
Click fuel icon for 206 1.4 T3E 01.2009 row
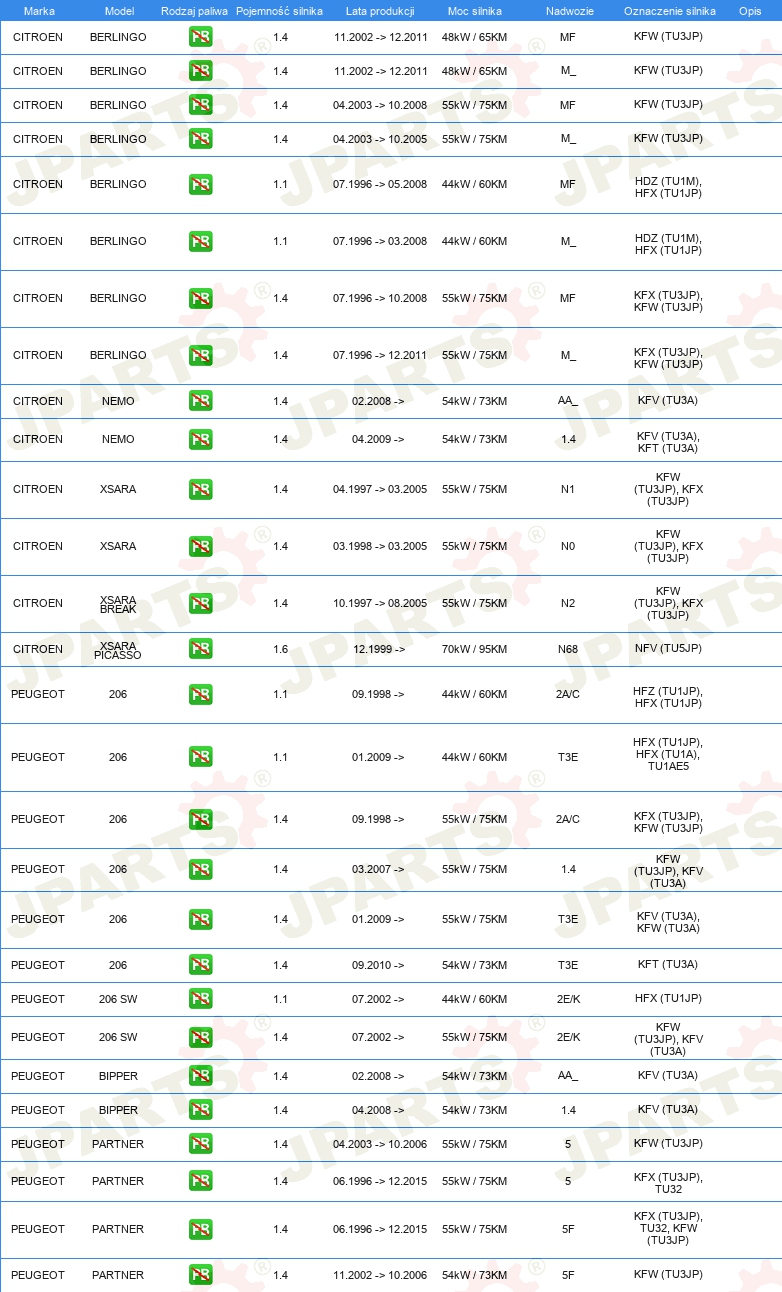pyautogui.click(x=200, y=919)
